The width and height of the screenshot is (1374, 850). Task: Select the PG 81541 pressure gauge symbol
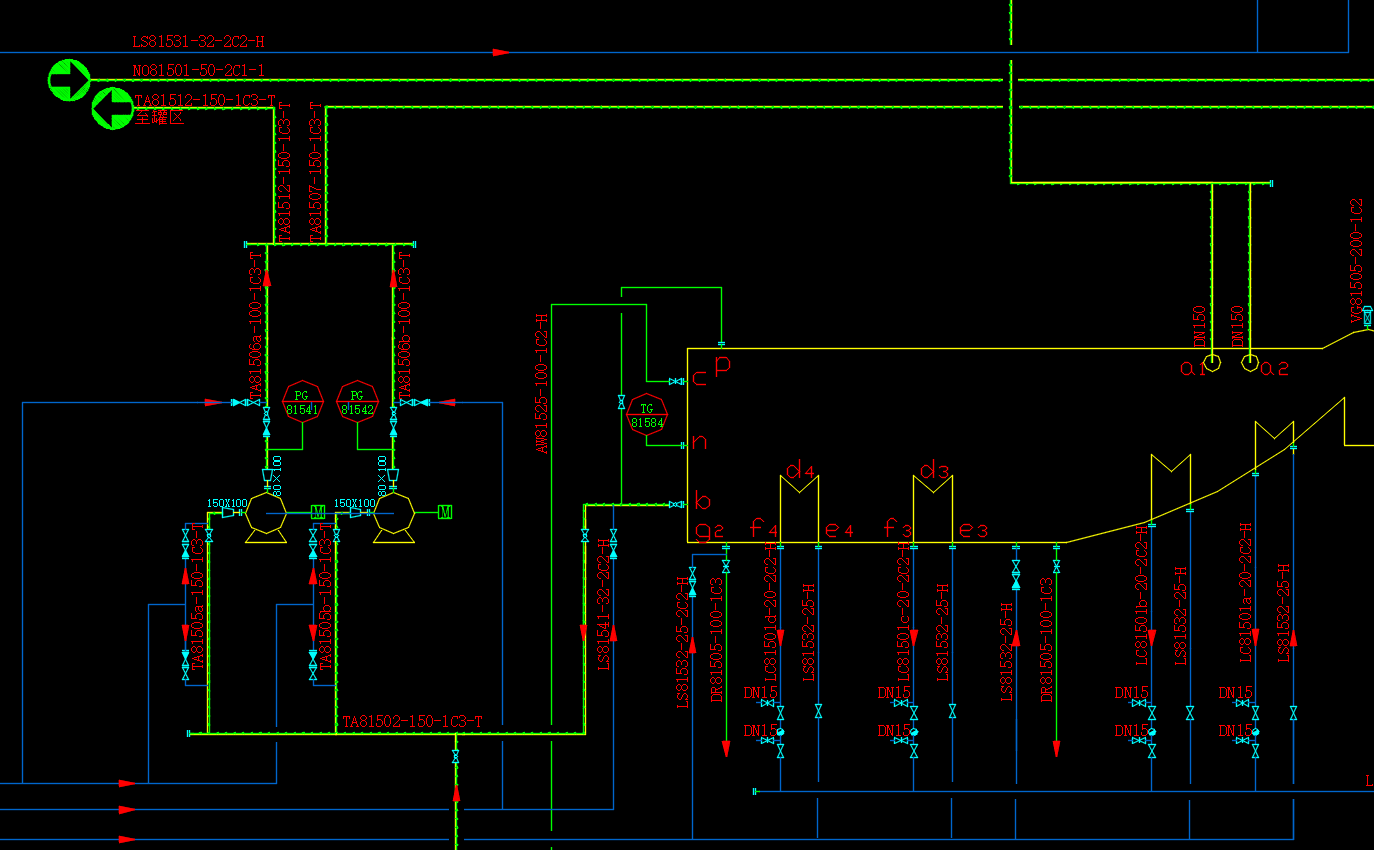click(301, 402)
